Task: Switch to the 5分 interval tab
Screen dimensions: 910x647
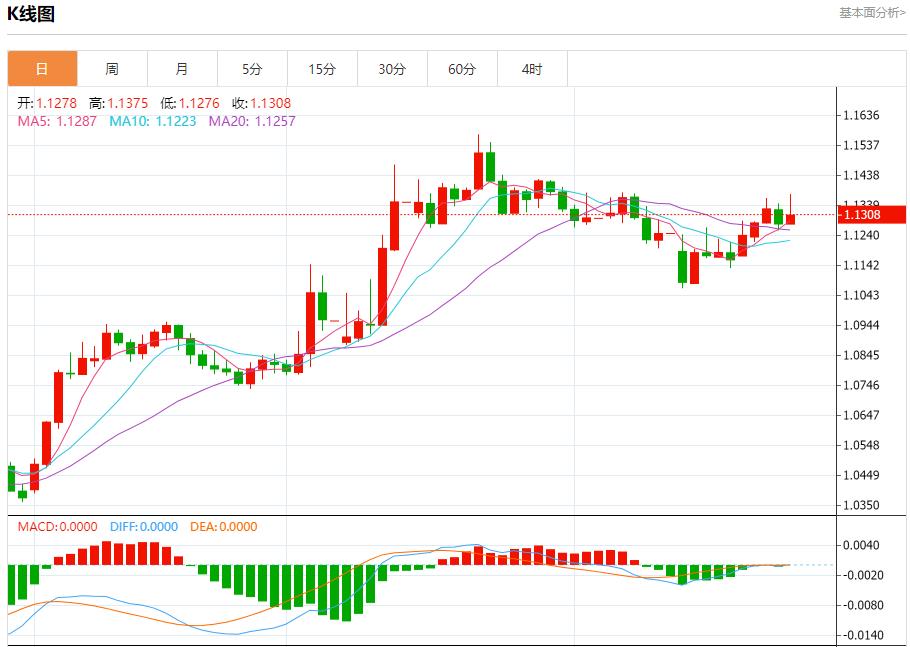Action: point(252,69)
